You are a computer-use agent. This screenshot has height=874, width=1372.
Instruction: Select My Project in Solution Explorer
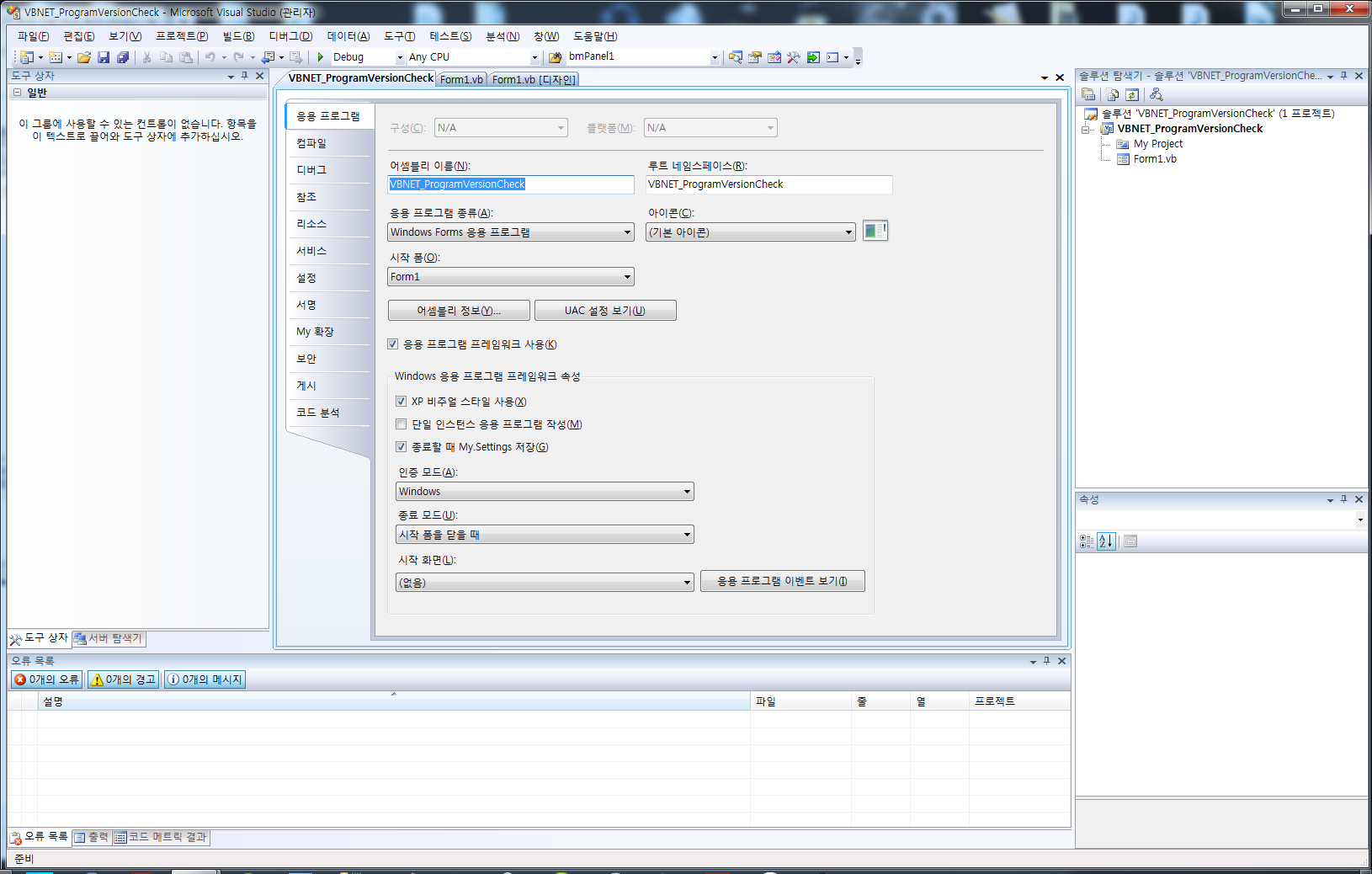coord(1157,144)
